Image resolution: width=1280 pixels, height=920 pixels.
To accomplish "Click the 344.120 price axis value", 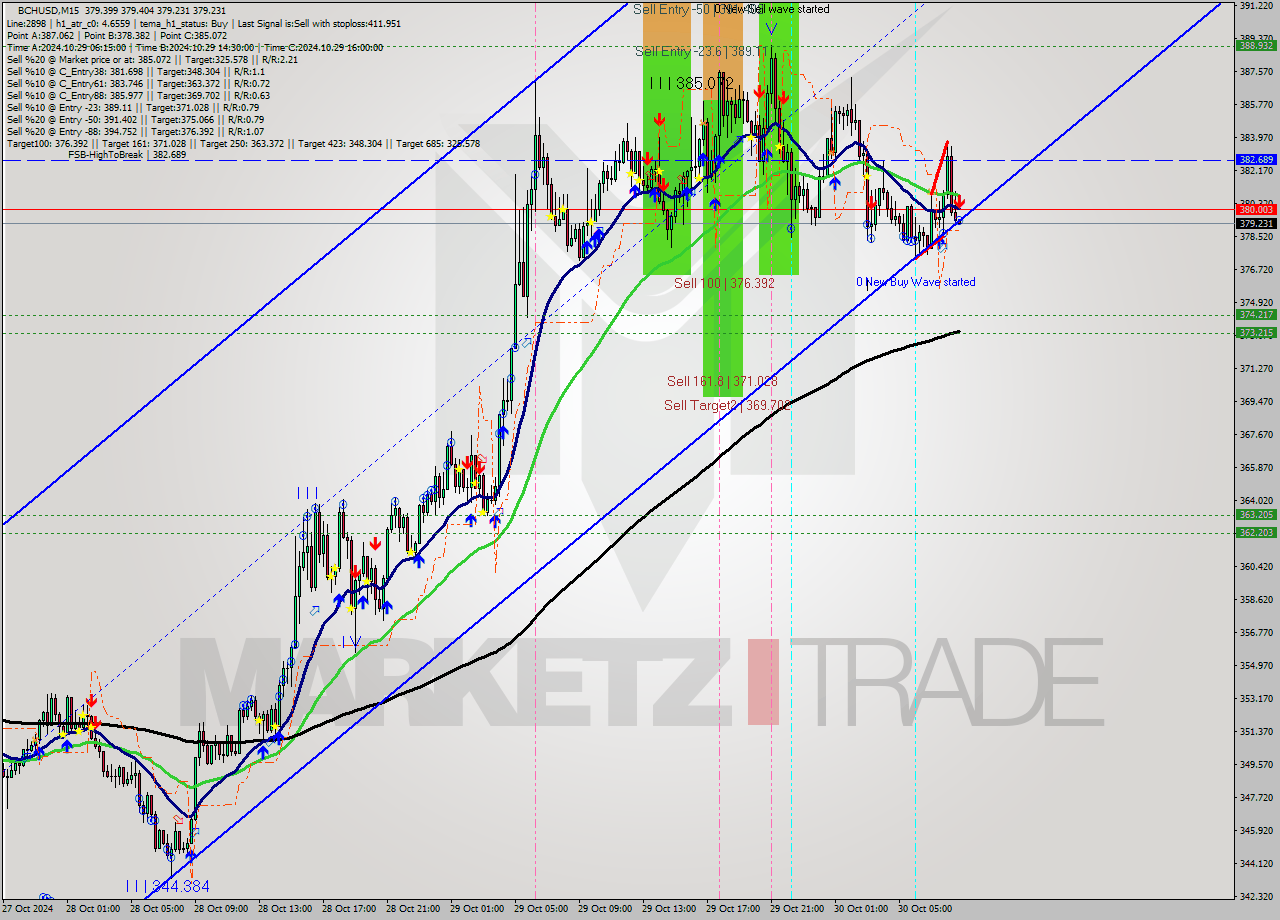I will point(1256,863).
